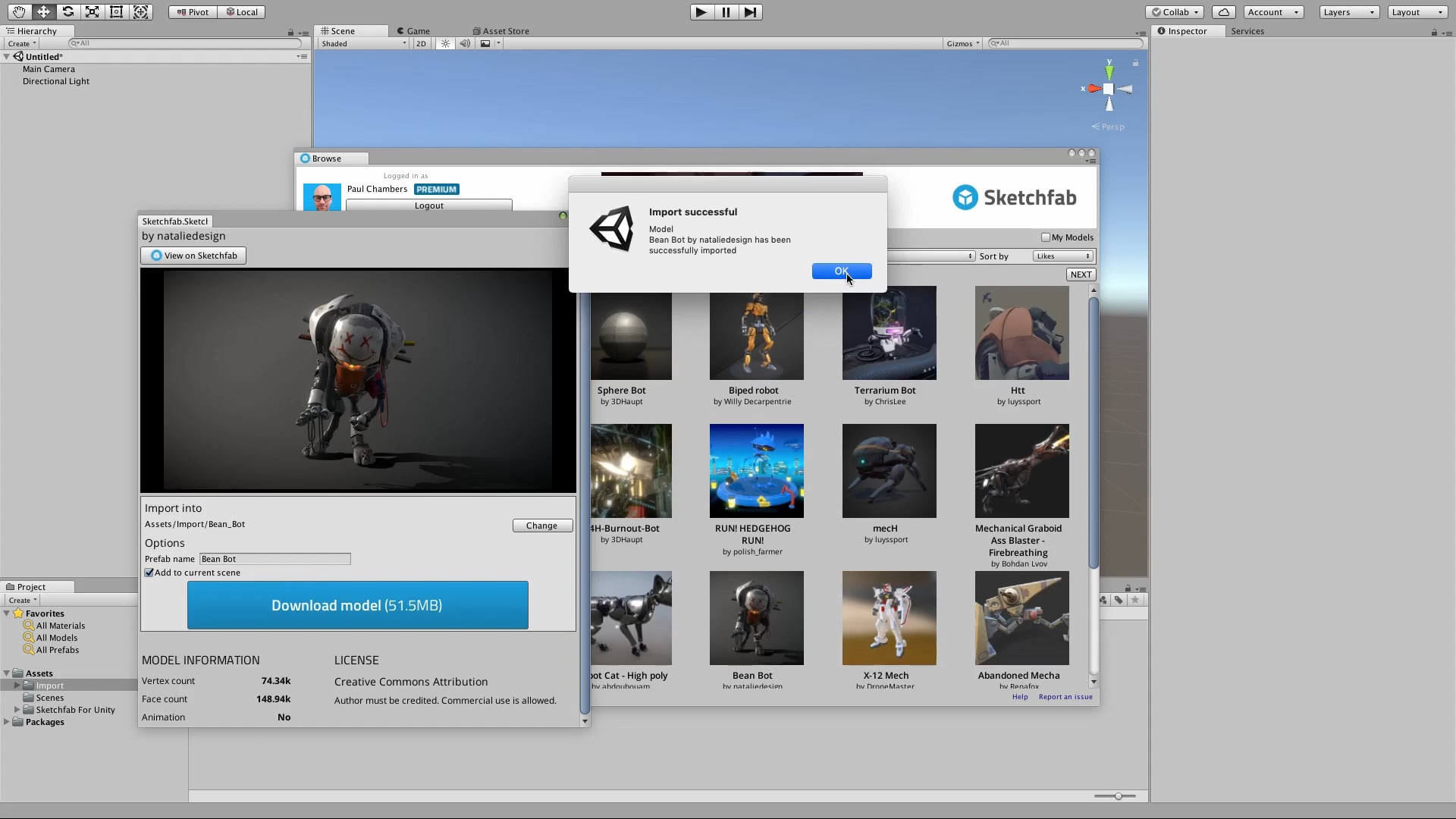The height and width of the screenshot is (819, 1456).
Task: Select the Rotate tool
Action: [x=67, y=11]
